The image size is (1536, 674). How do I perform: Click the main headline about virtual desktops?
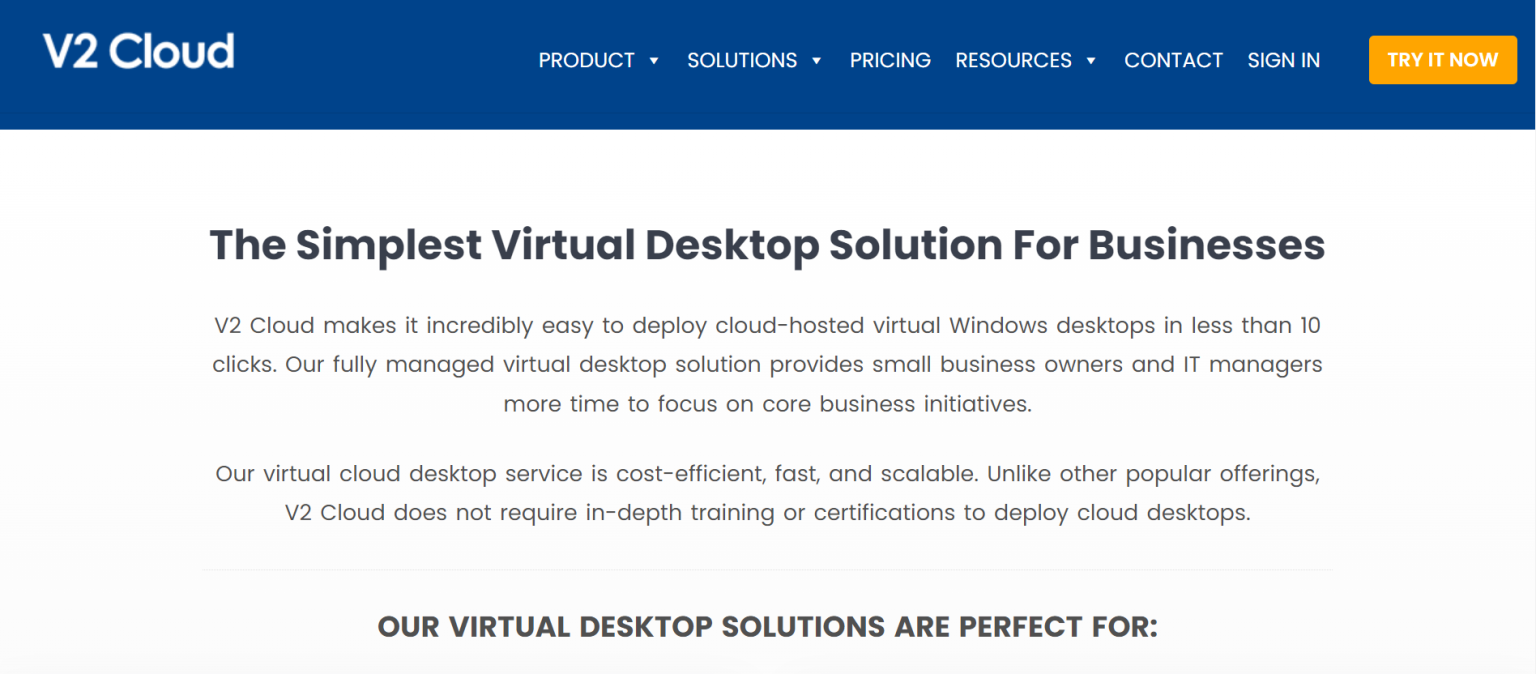pyautogui.click(x=766, y=244)
